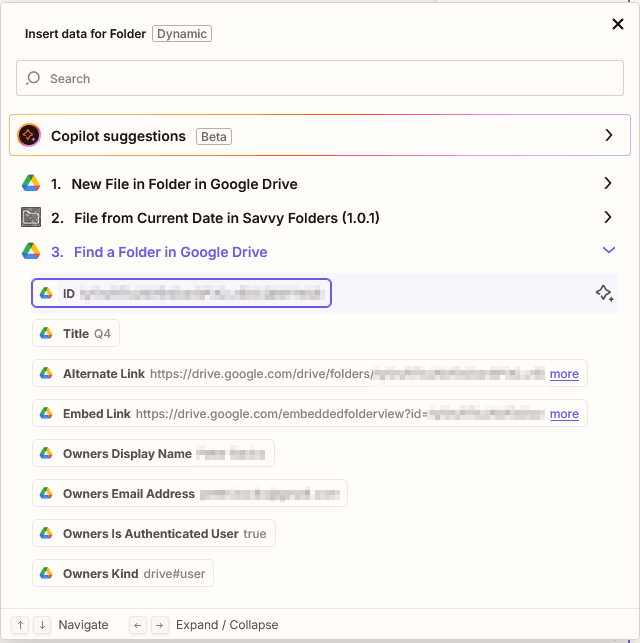The height and width of the screenshot is (643, 640).
Task: Click the Insert data for Folder heading
Action: [85, 34]
